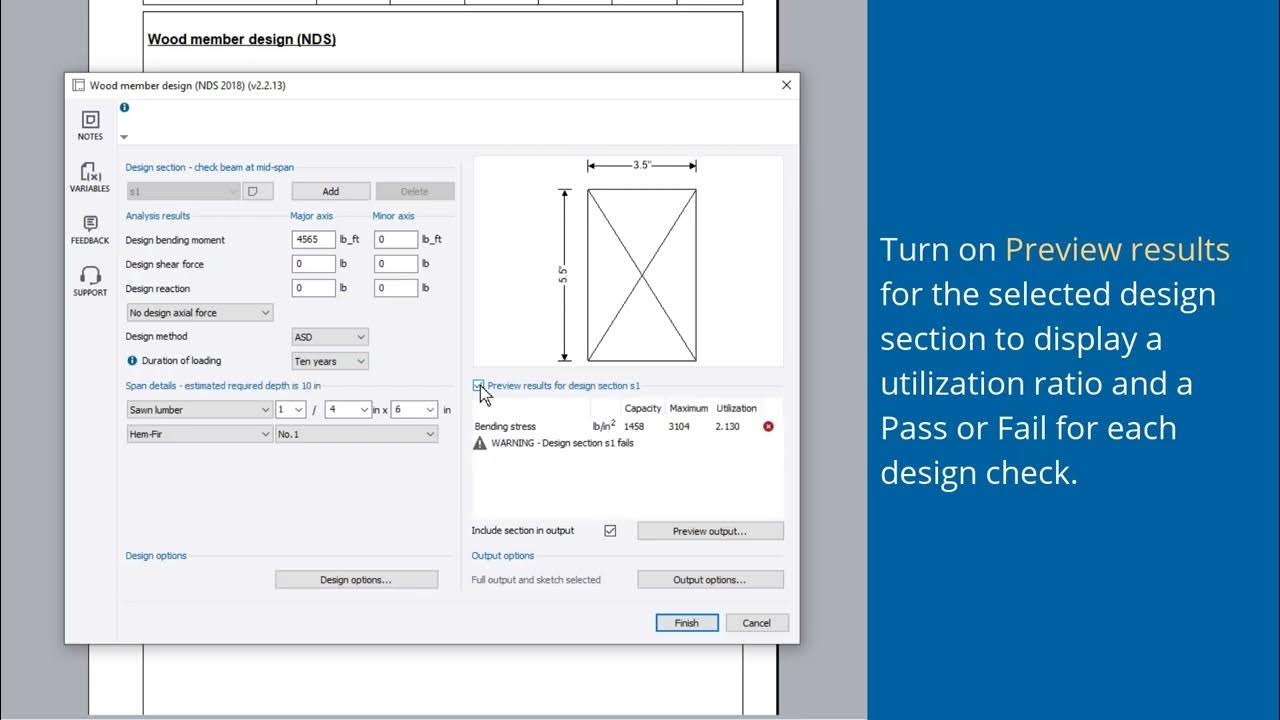1280x720 pixels.
Task: Click the maximum value 3104
Action: coord(680,427)
